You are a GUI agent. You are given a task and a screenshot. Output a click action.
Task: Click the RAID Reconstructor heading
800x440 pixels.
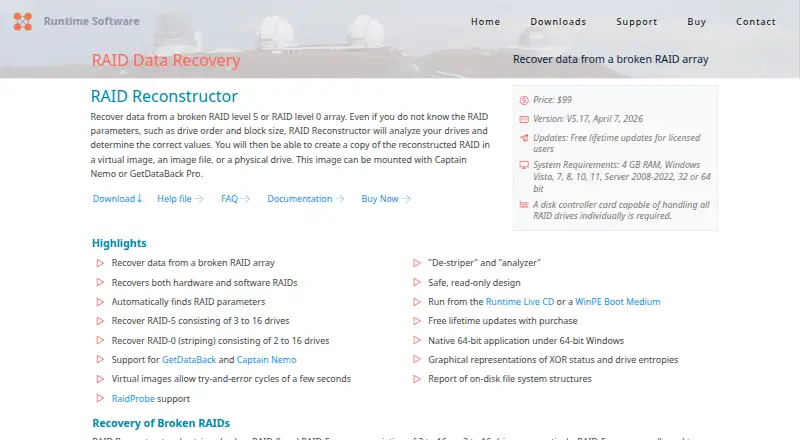coord(164,96)
